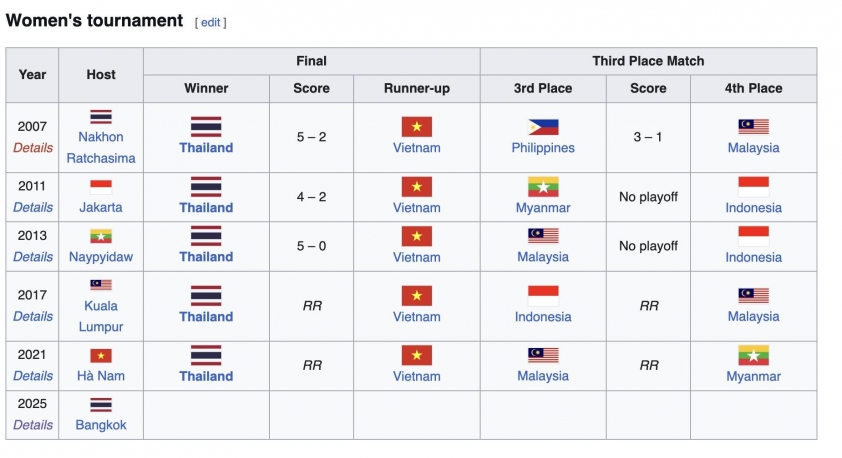The width and height of the screenshot is (842, 458).
Task: Open the 2017 Details link
Action: (33, 316)
